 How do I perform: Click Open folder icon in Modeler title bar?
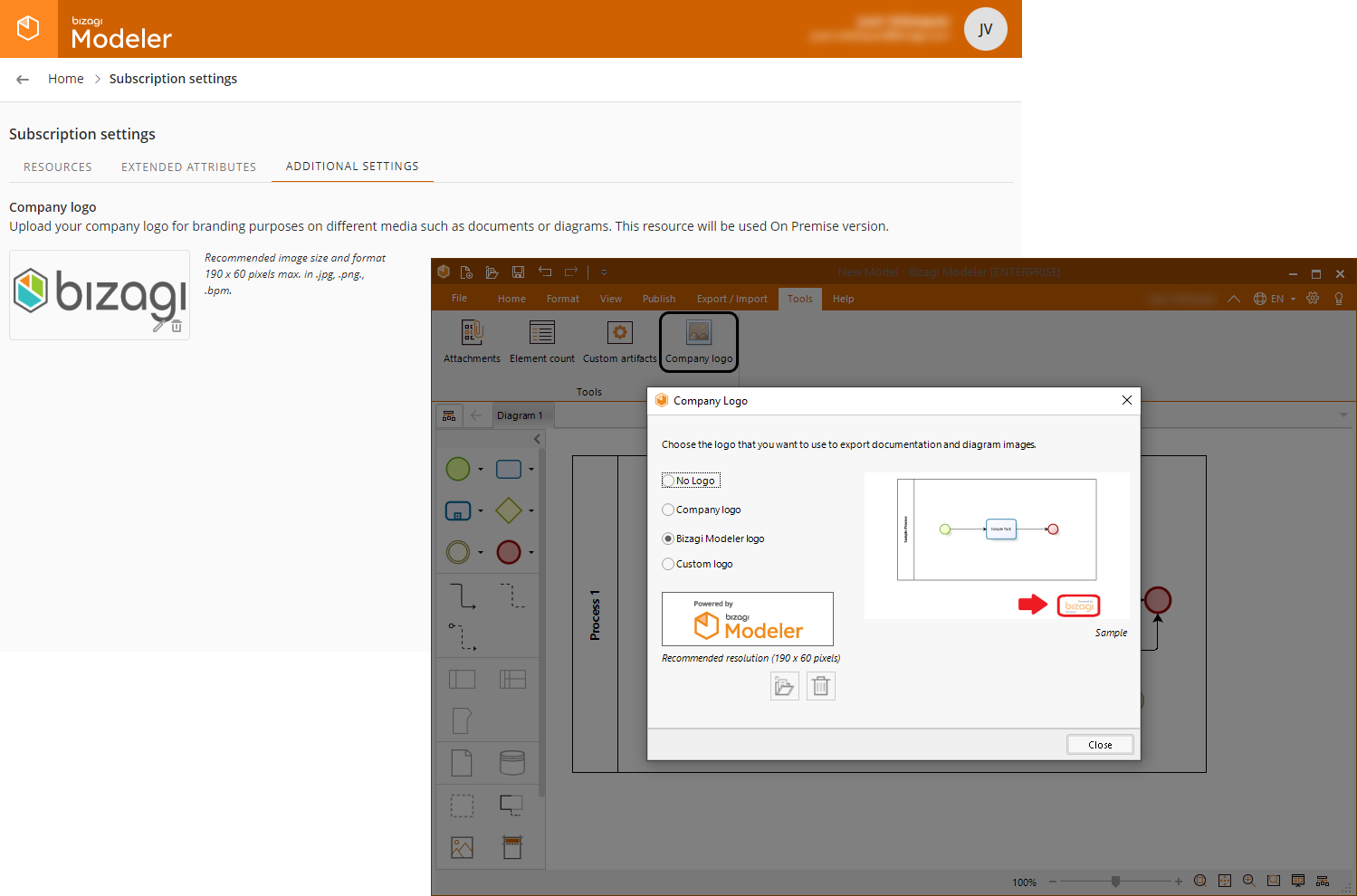(x=492, y=272)
